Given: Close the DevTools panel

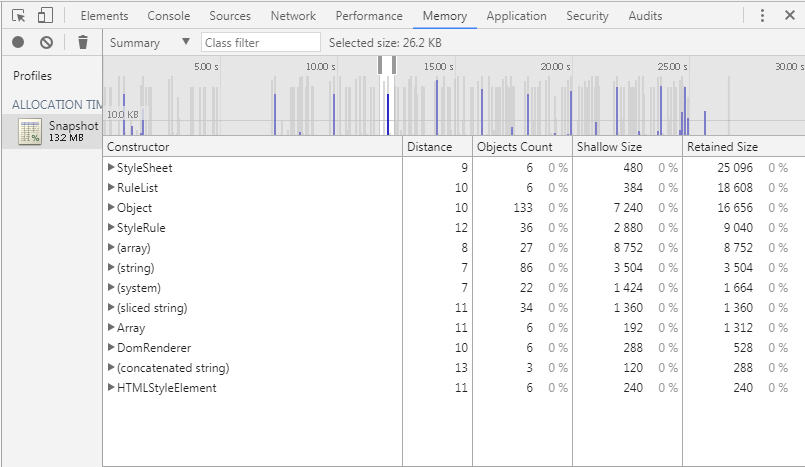Looking at the screenshot, I should point(790,15).
